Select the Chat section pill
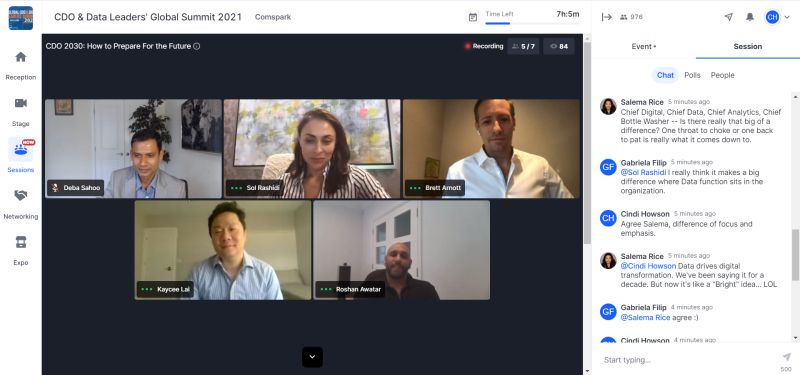Screen dimensions: 800x375 point(665,75)
